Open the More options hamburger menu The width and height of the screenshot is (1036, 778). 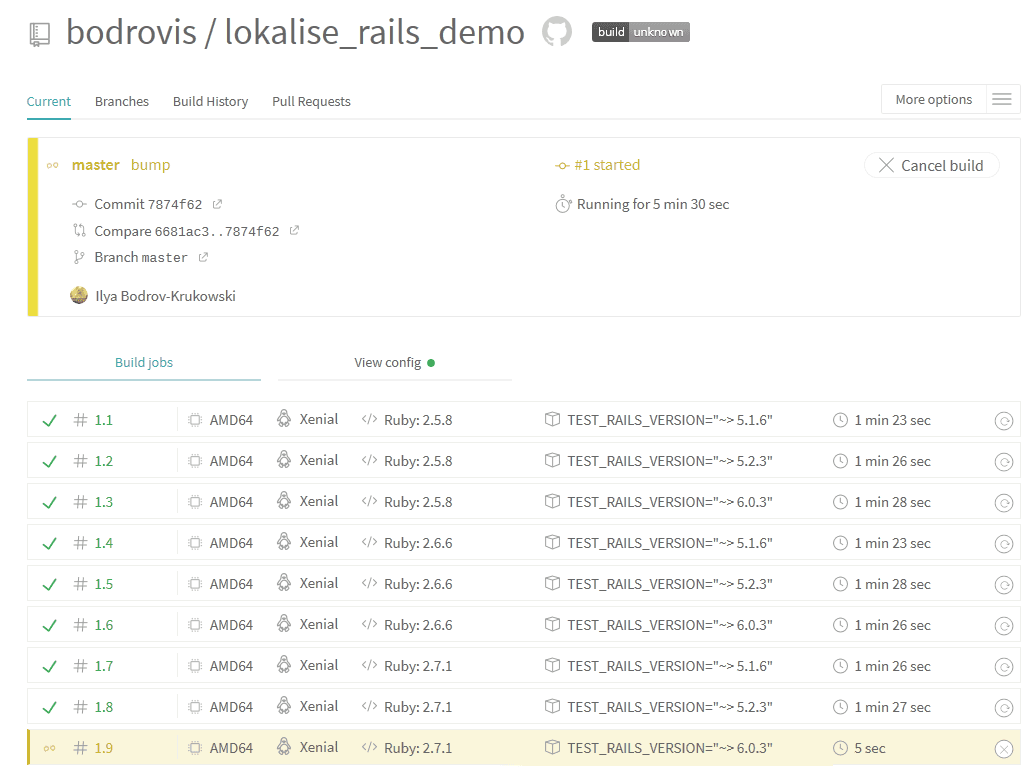(x=1001, y=100)
